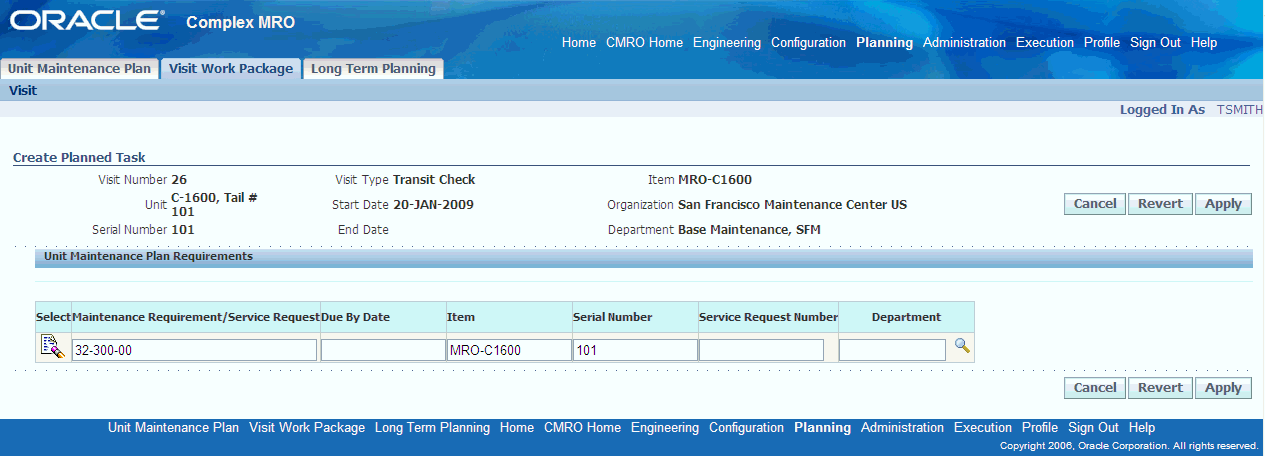Click footer Engineering link
The height and width of the screenshot is (456, 1265).
pyautogui.click(x=665, y=427)
